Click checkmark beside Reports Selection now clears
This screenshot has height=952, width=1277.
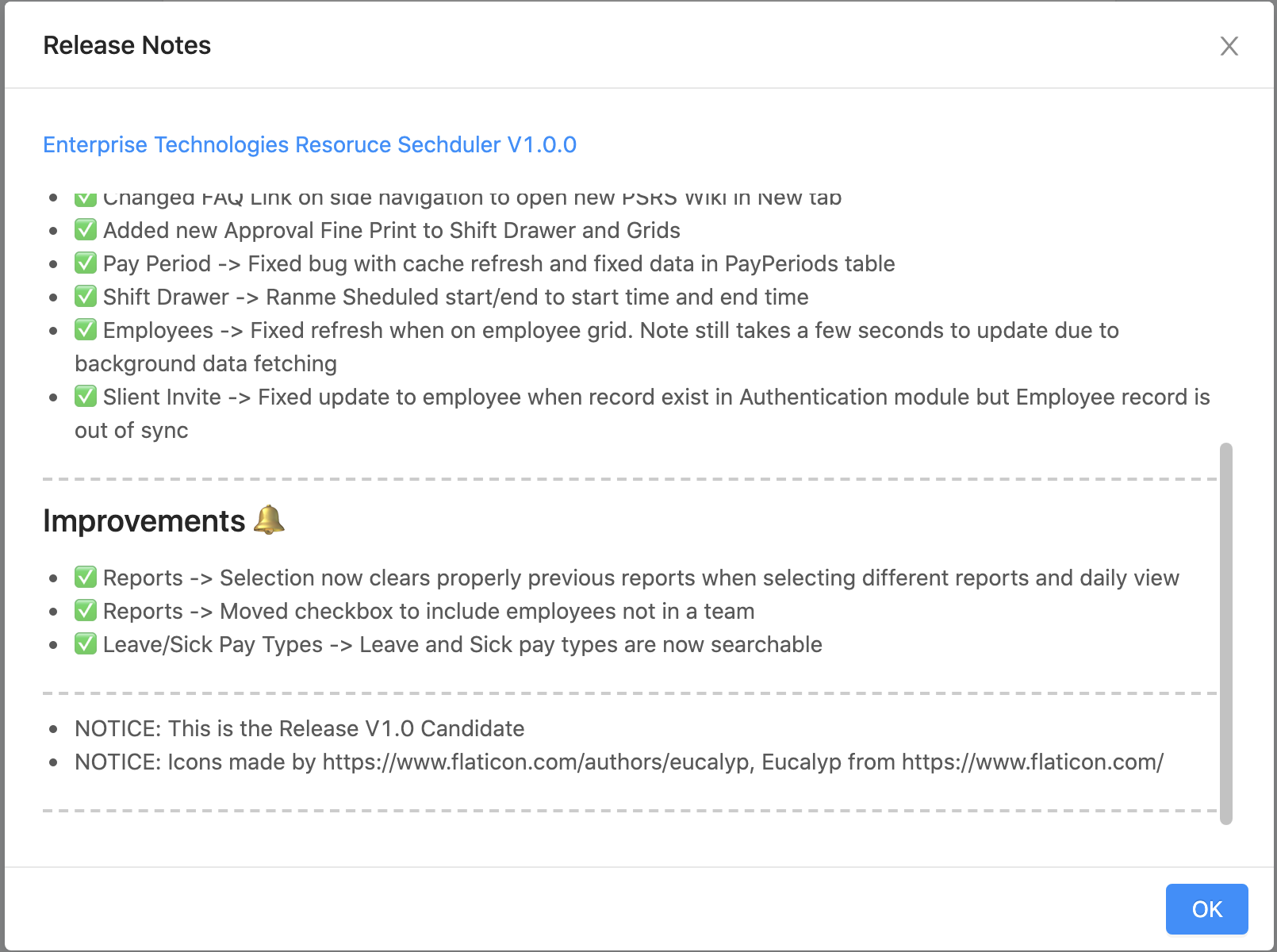(x=86, y=578)
